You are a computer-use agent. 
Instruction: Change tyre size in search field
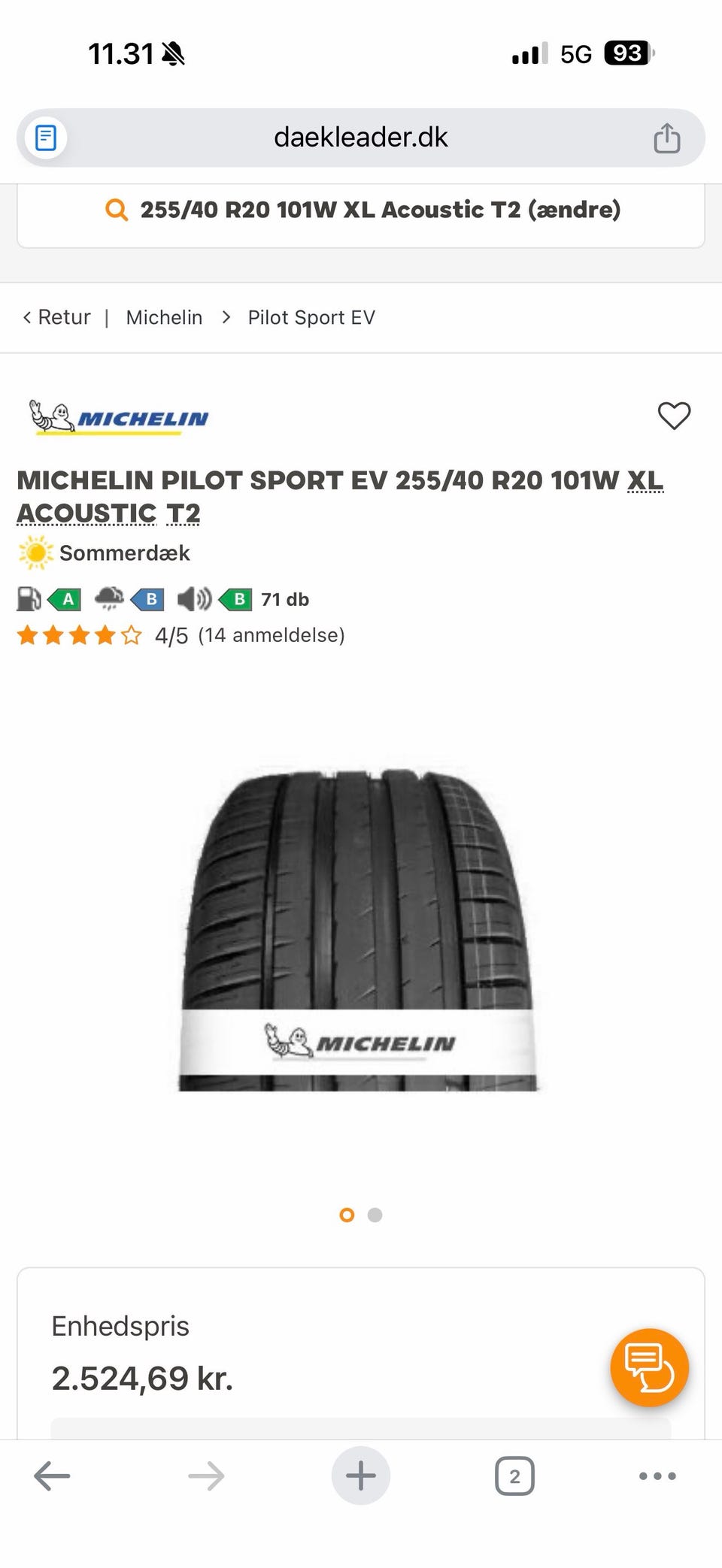click(x=361, y=210)
